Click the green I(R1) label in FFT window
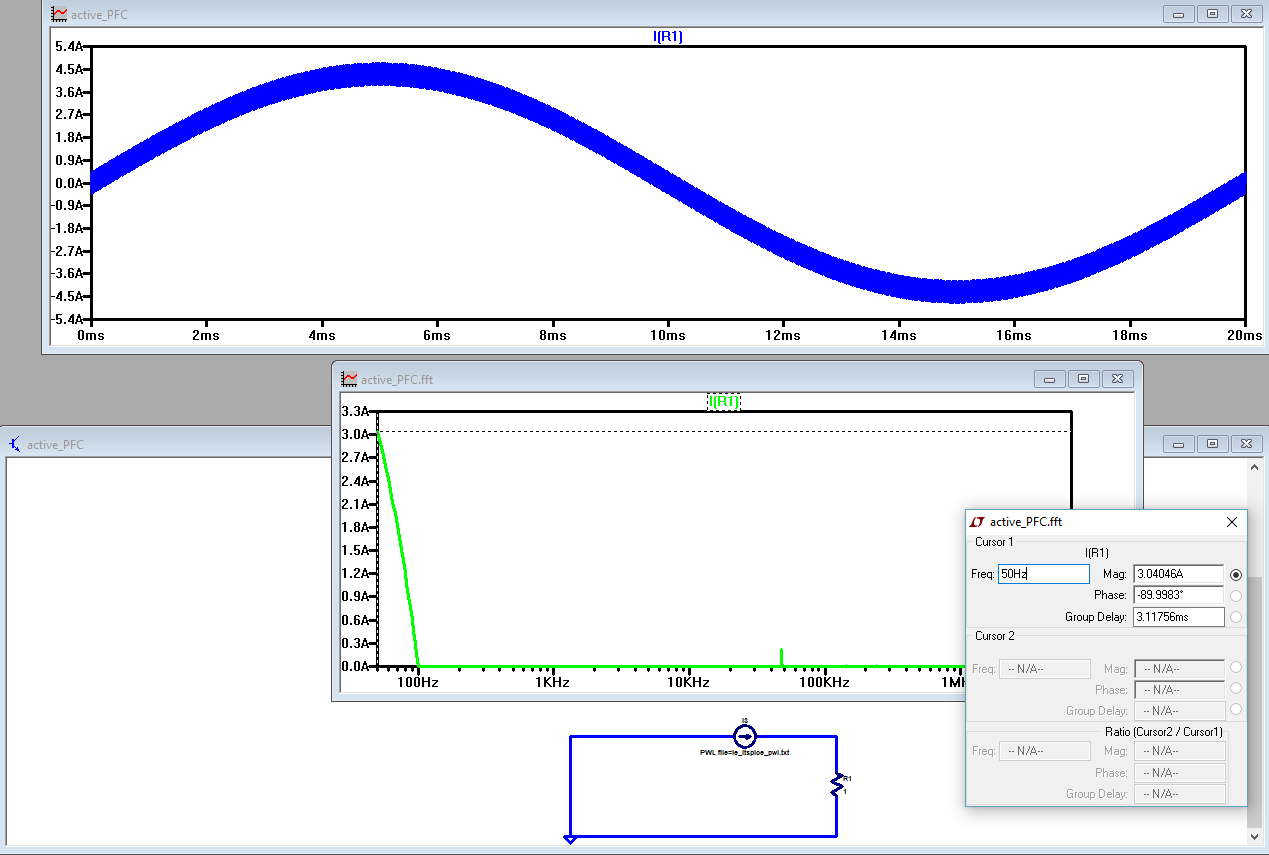Screen dimensions: 1269x855 [x=723, y=402]
